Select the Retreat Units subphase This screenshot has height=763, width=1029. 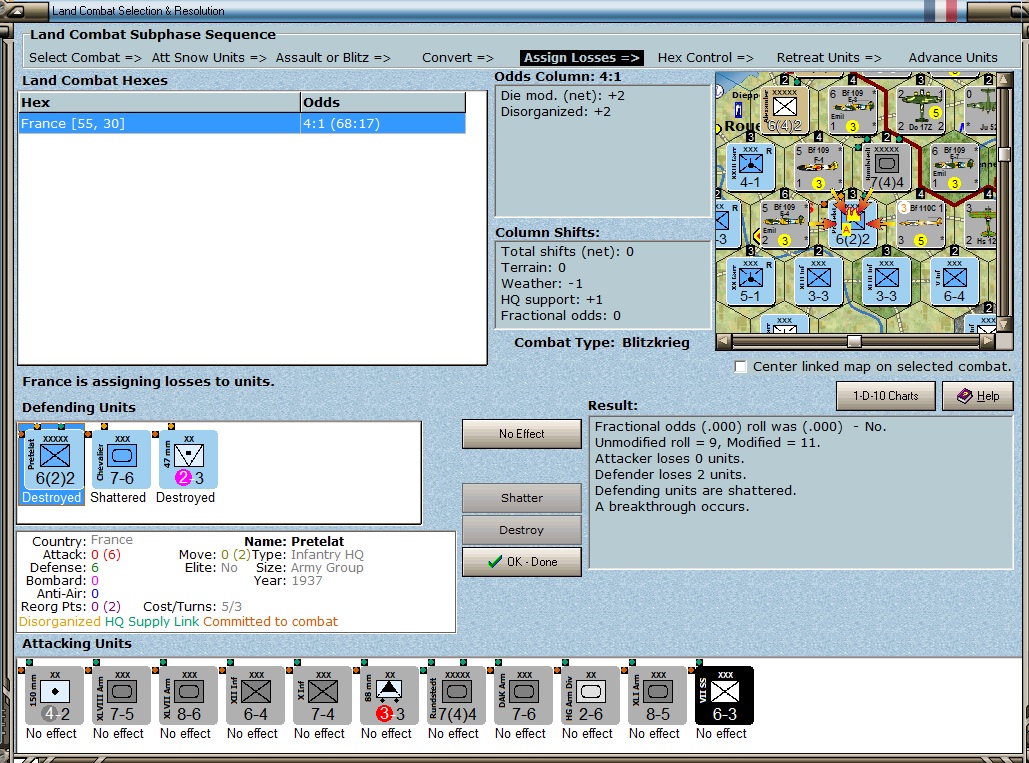(829, 58)
